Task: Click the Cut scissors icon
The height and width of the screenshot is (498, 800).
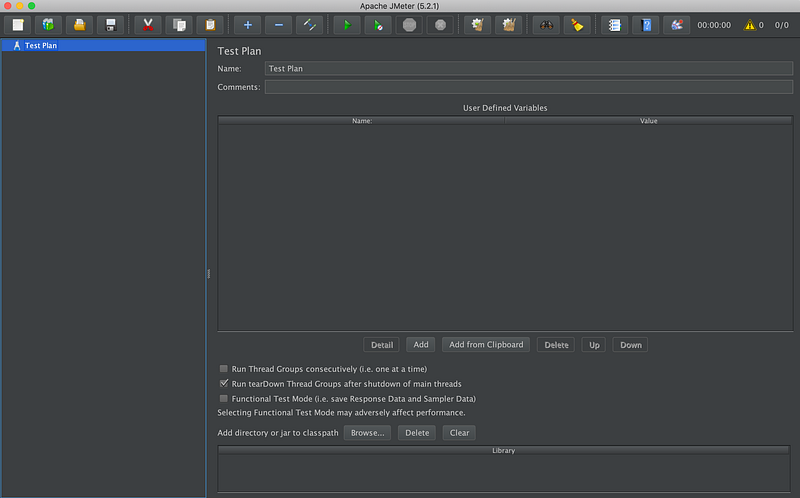Action: 148,25
